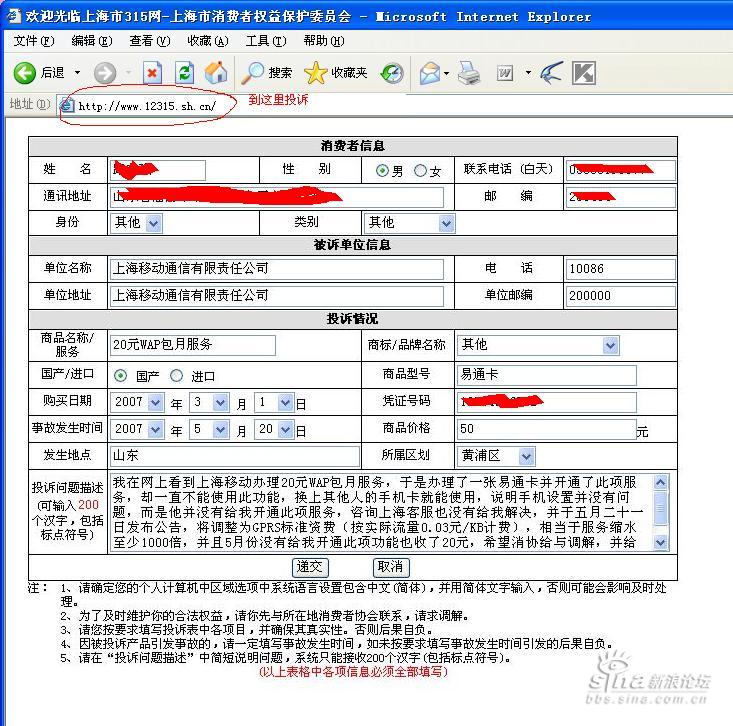Image resolution: width=733 pixels, height=726 pixels.
Task: Click the blue bird toolbar icon
Action: [552, 73]
